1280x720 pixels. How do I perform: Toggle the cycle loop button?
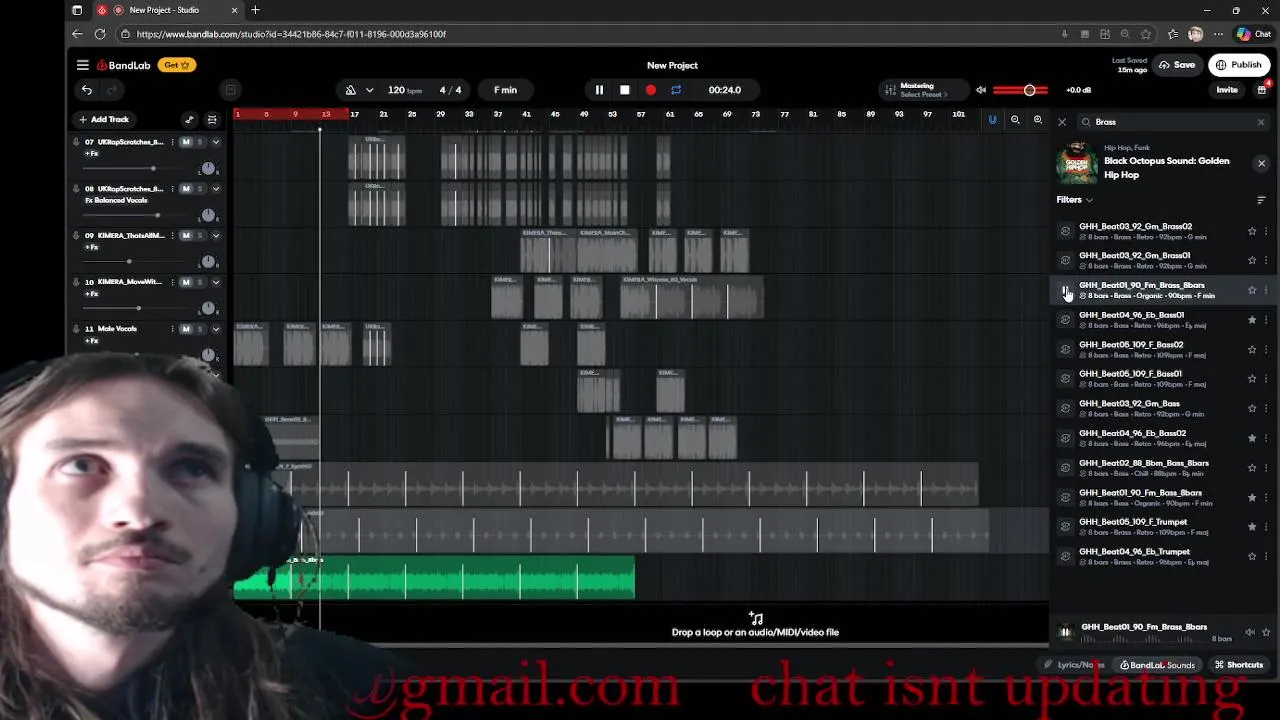pos(676,90)
